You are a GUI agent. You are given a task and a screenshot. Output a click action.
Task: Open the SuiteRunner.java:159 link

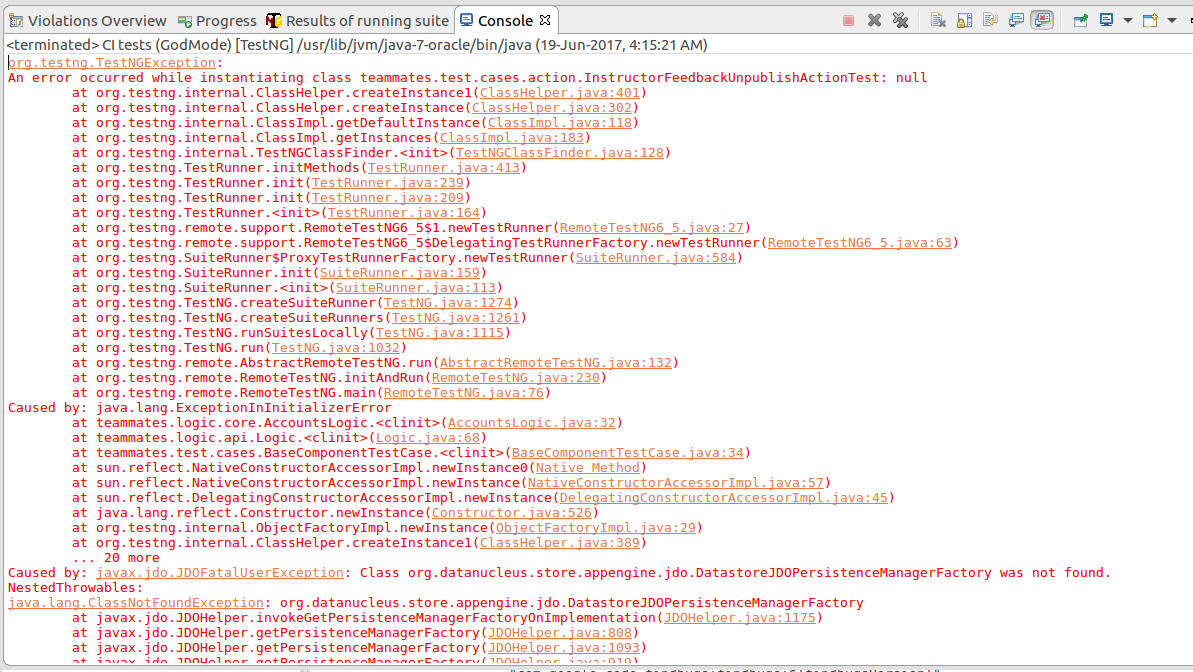pyautogui.click(x=400, y=272)
